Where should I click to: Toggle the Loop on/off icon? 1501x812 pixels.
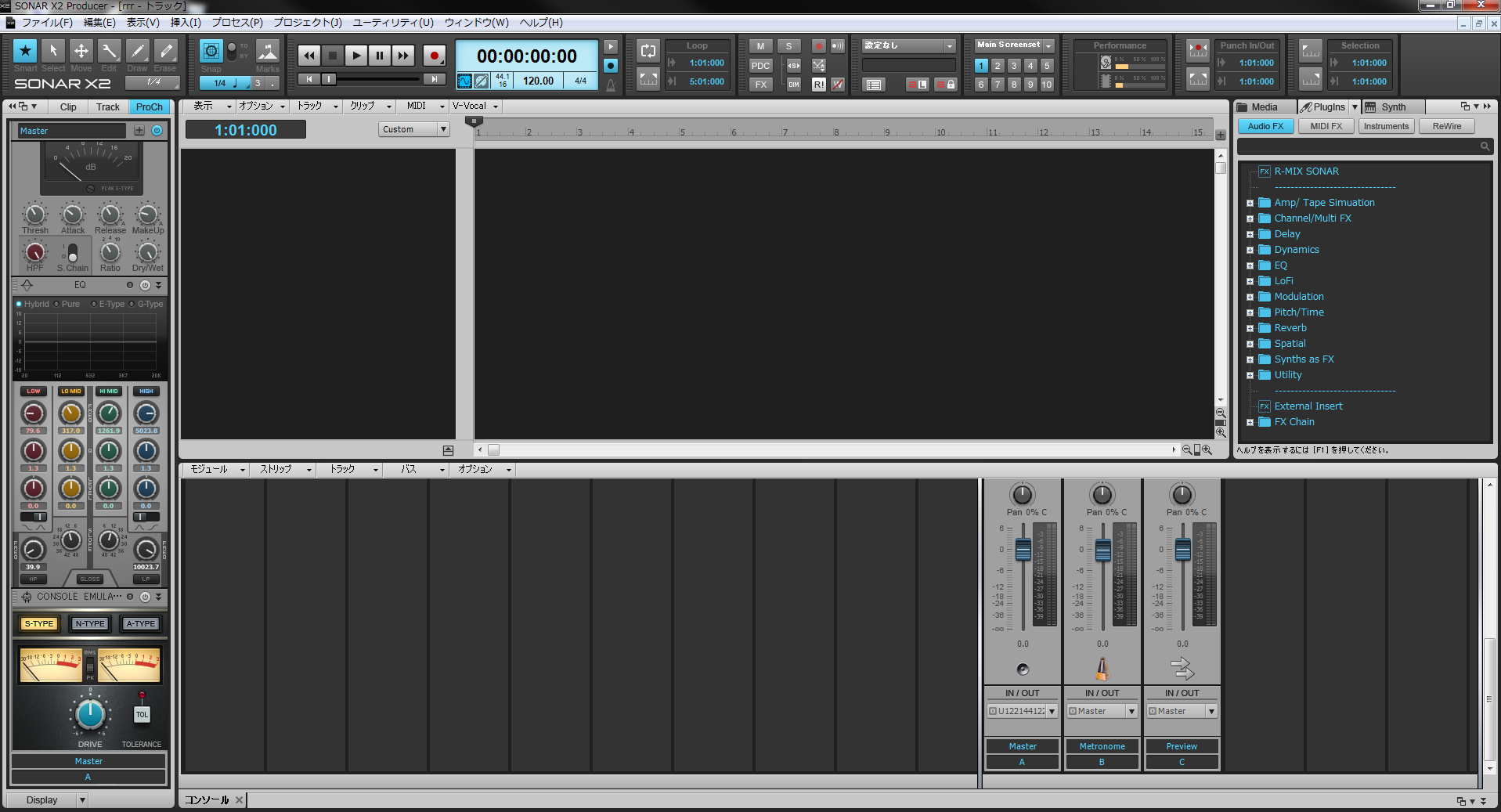pos(648,51)
